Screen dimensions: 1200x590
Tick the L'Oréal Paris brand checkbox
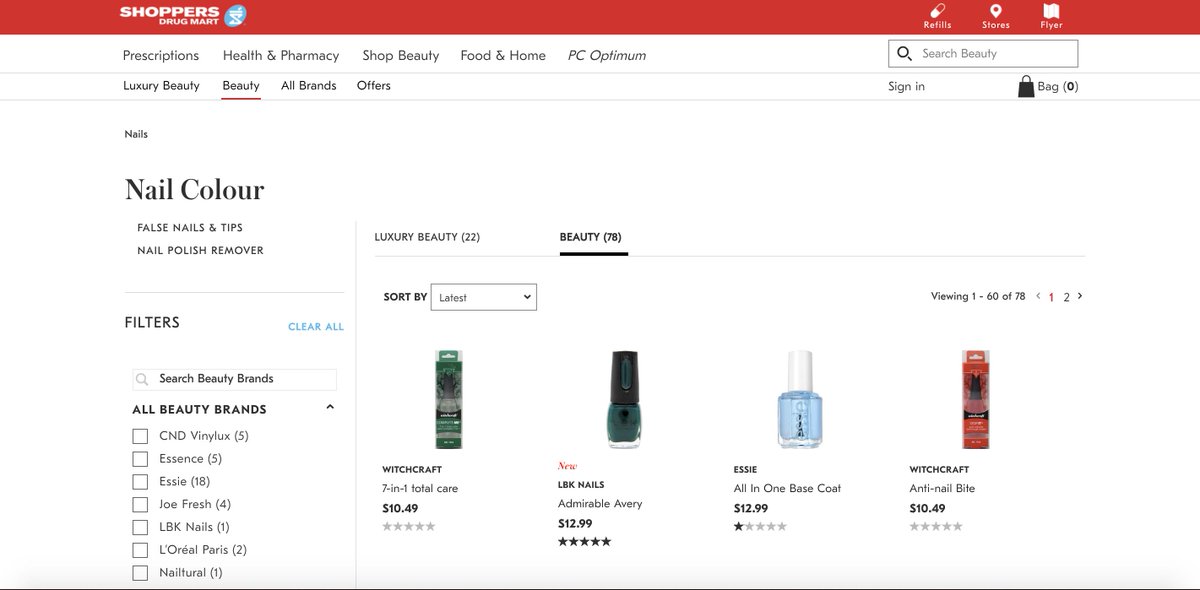pyautogui.click(x=140, y=550)
